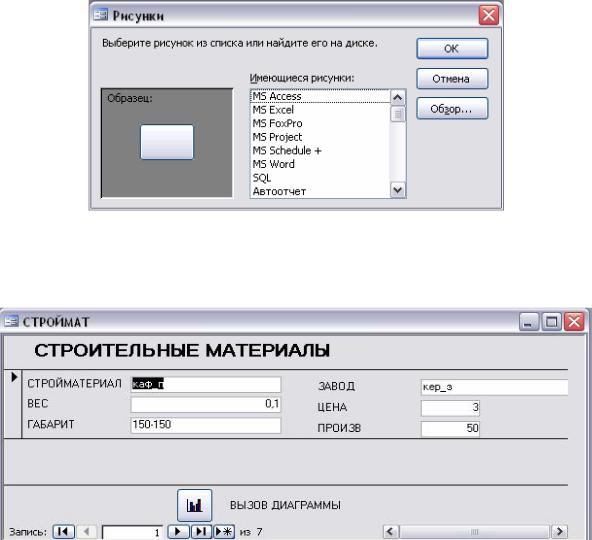Image resolution: width=592 pixels, height=540 pixels.
Task: Click the ПРОИЗВ field showing 50
Action: (x=450, y=429)
